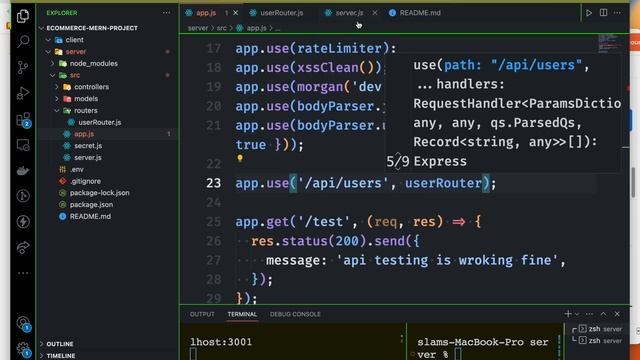Open the TERMINAL panel tab
This screenshot has height=360, width=640.
point(242,314)
